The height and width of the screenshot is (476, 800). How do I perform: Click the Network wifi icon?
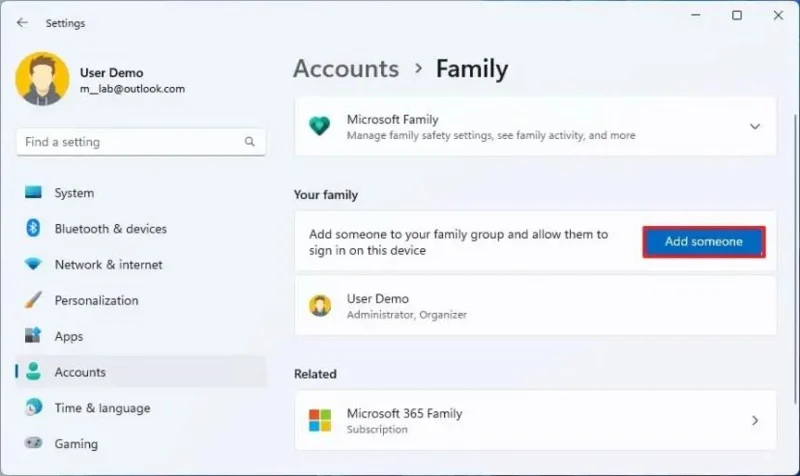click(x=33, y=264)
